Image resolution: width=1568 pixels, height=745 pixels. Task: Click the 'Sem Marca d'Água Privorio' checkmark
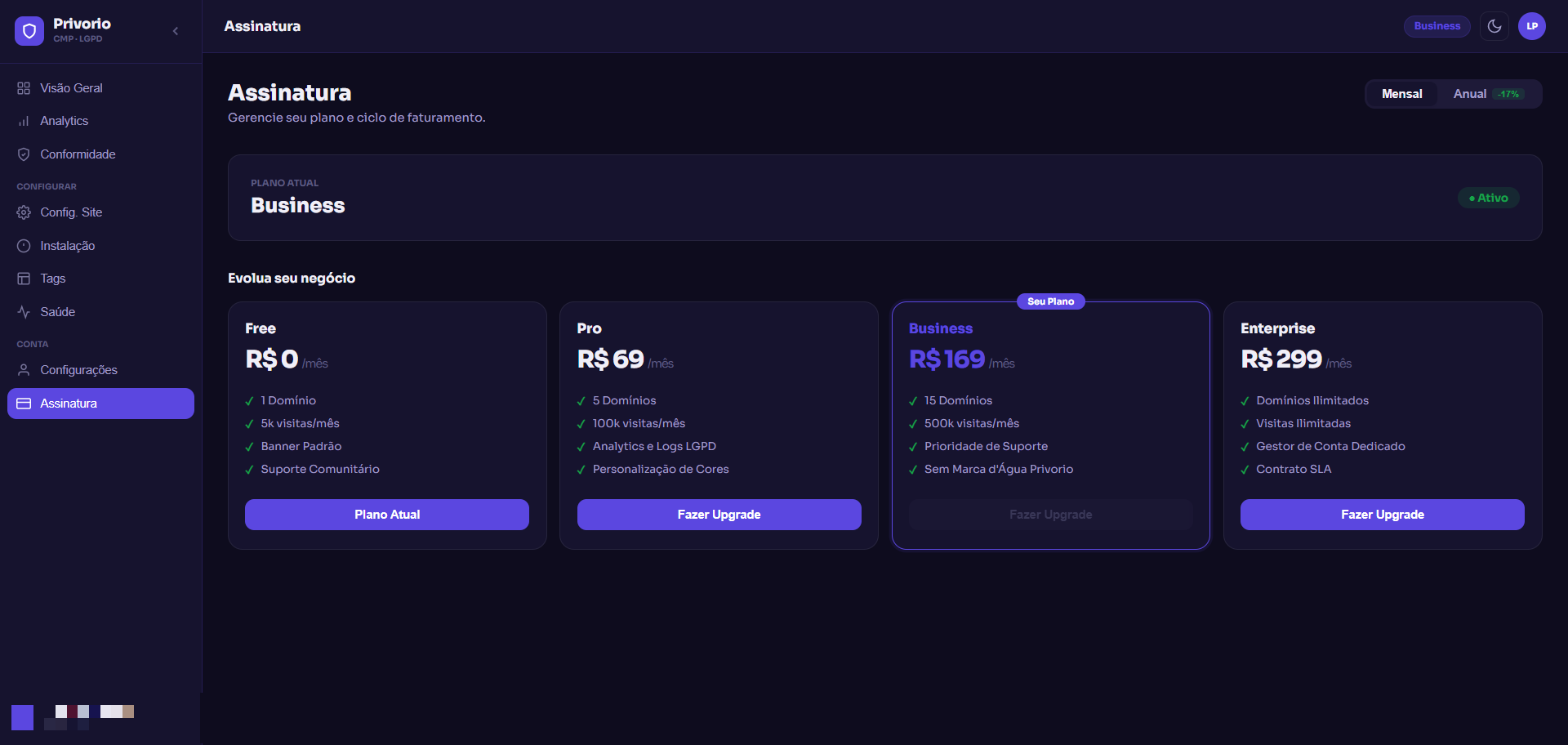(x=913, y=470)
